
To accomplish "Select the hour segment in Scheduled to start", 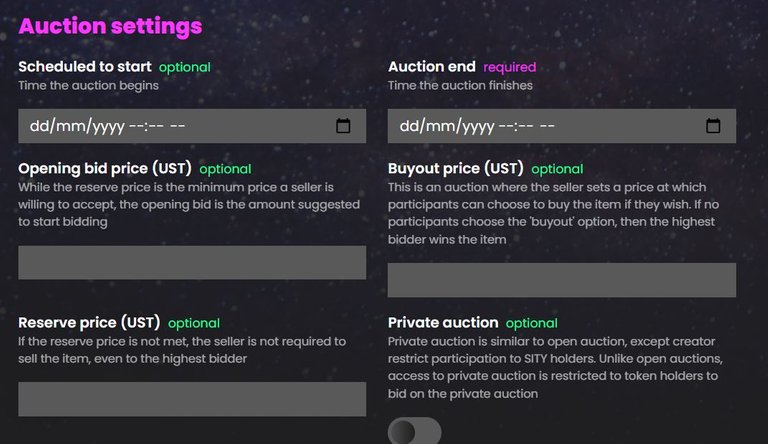I will coord(137,126).
